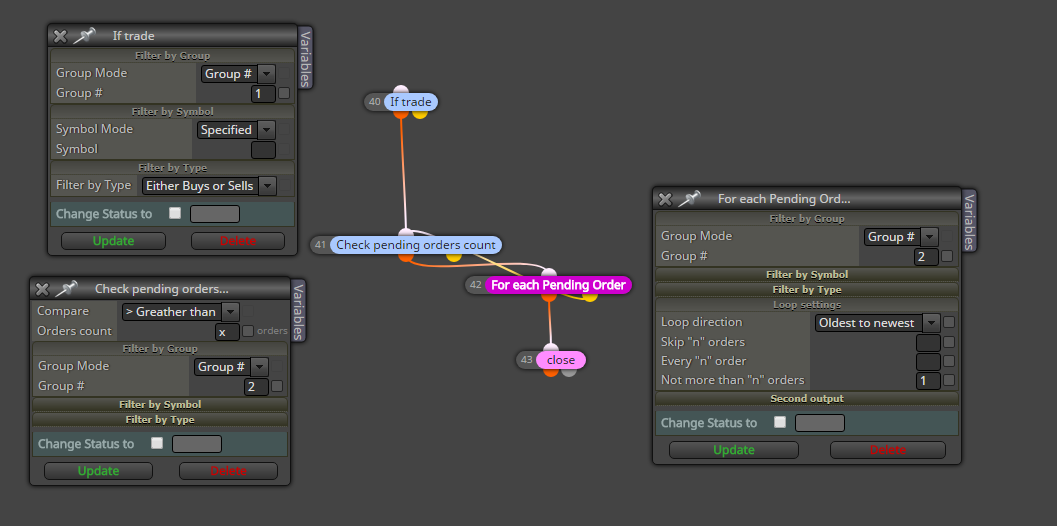Viewport: 1057px width, 526px height.
Task: Click the pin icon on Check pending orders panel
Action: point(65,289)
